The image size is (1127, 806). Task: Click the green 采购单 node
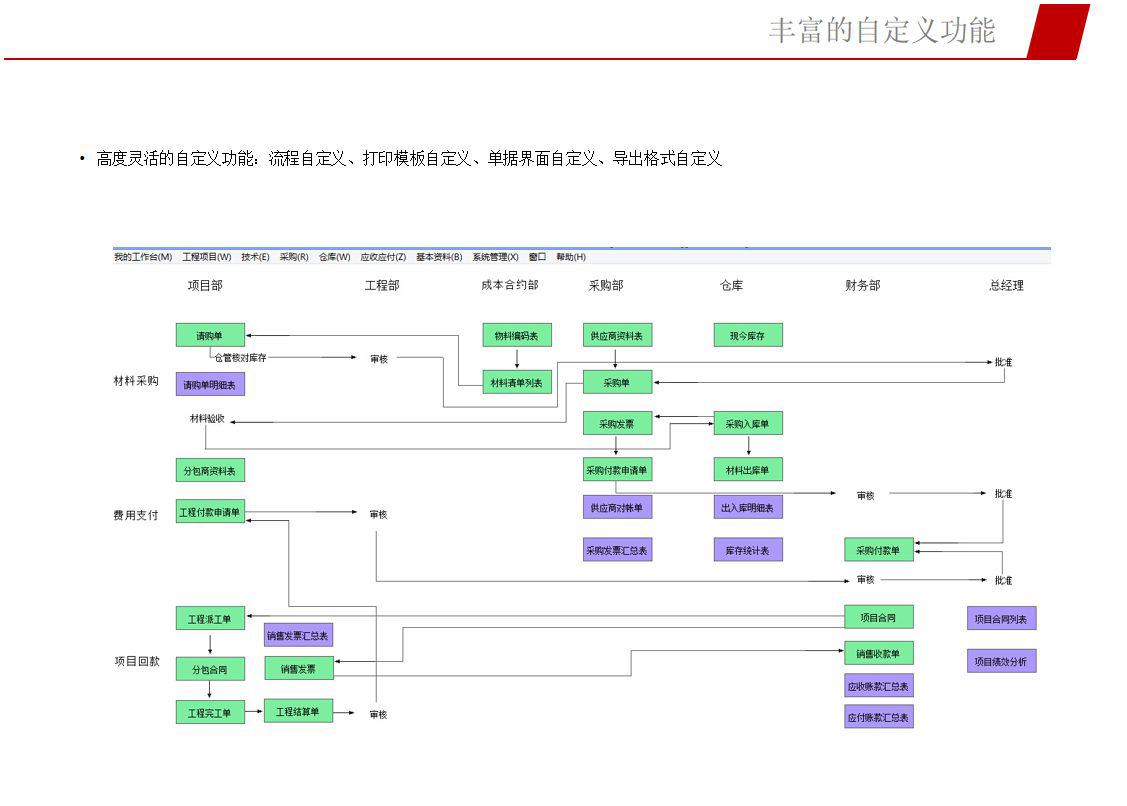coord(617,382)
